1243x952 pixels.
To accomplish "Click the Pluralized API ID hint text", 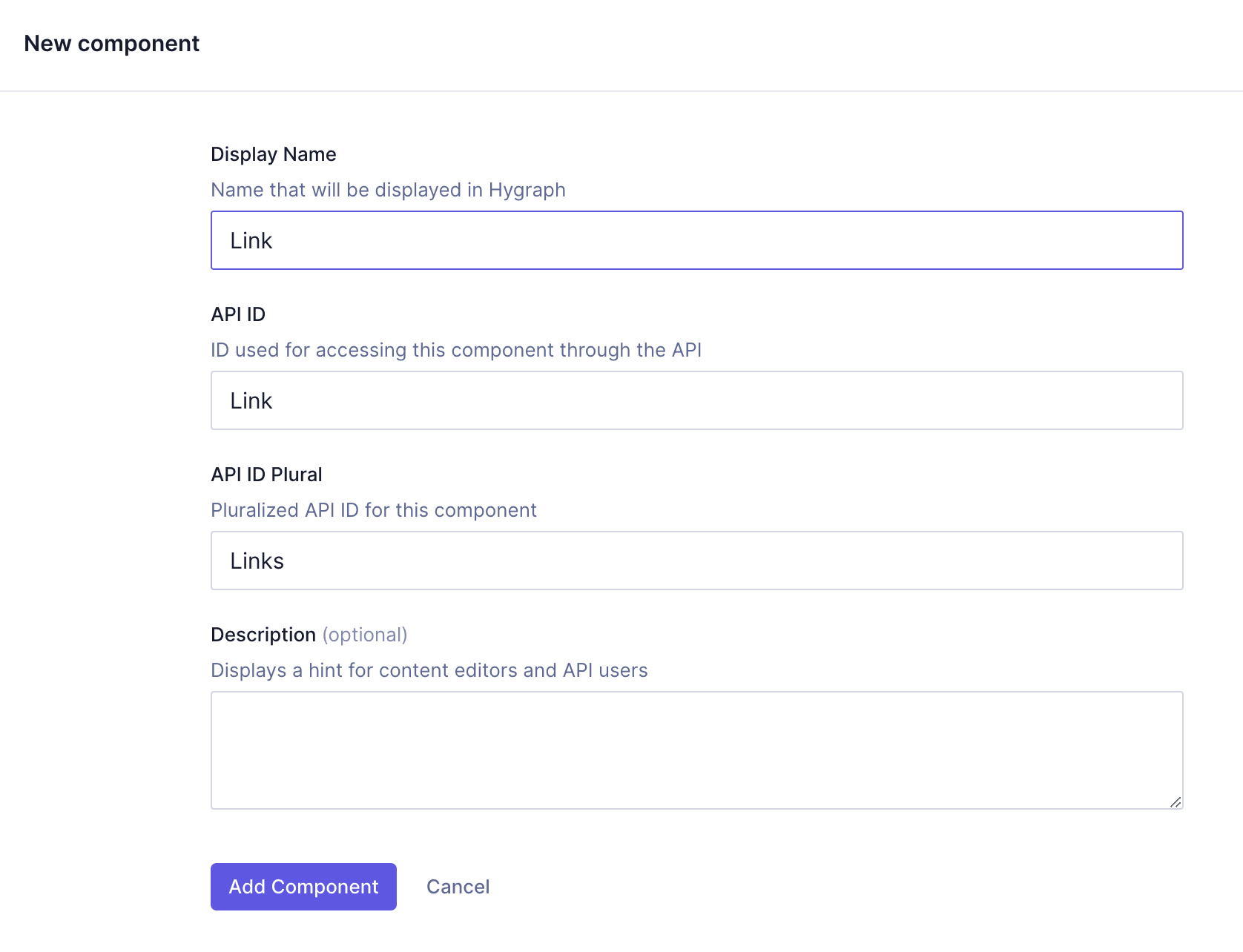I will click(374, 510).
